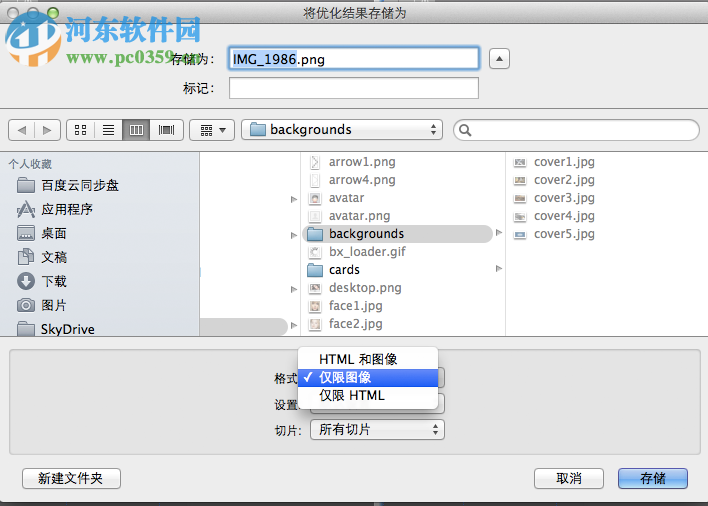708x506 pixels.
Task: Switch to icon view mode
Action: (x=80, y=130)
